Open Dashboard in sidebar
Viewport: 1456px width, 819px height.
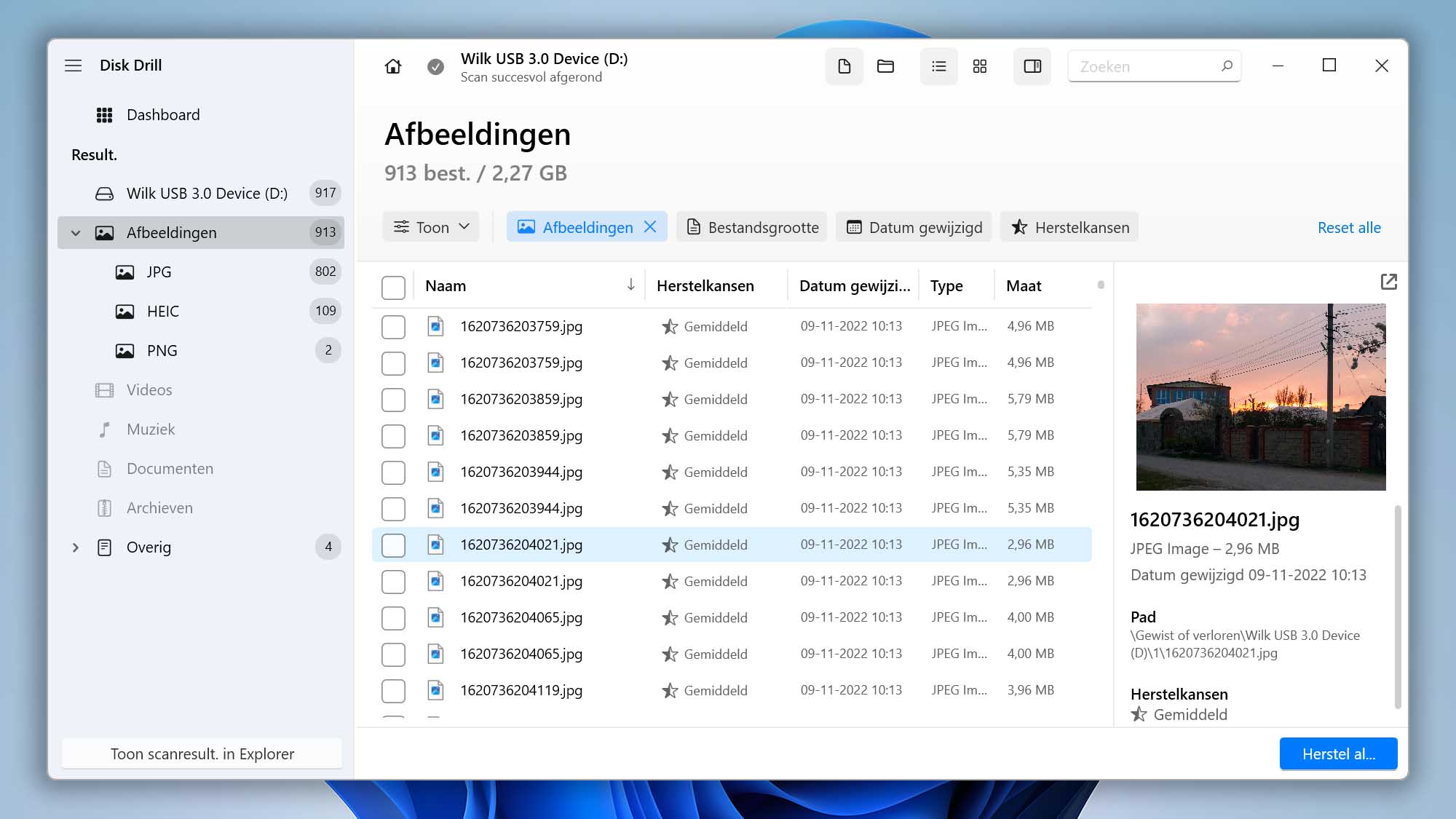163,115
